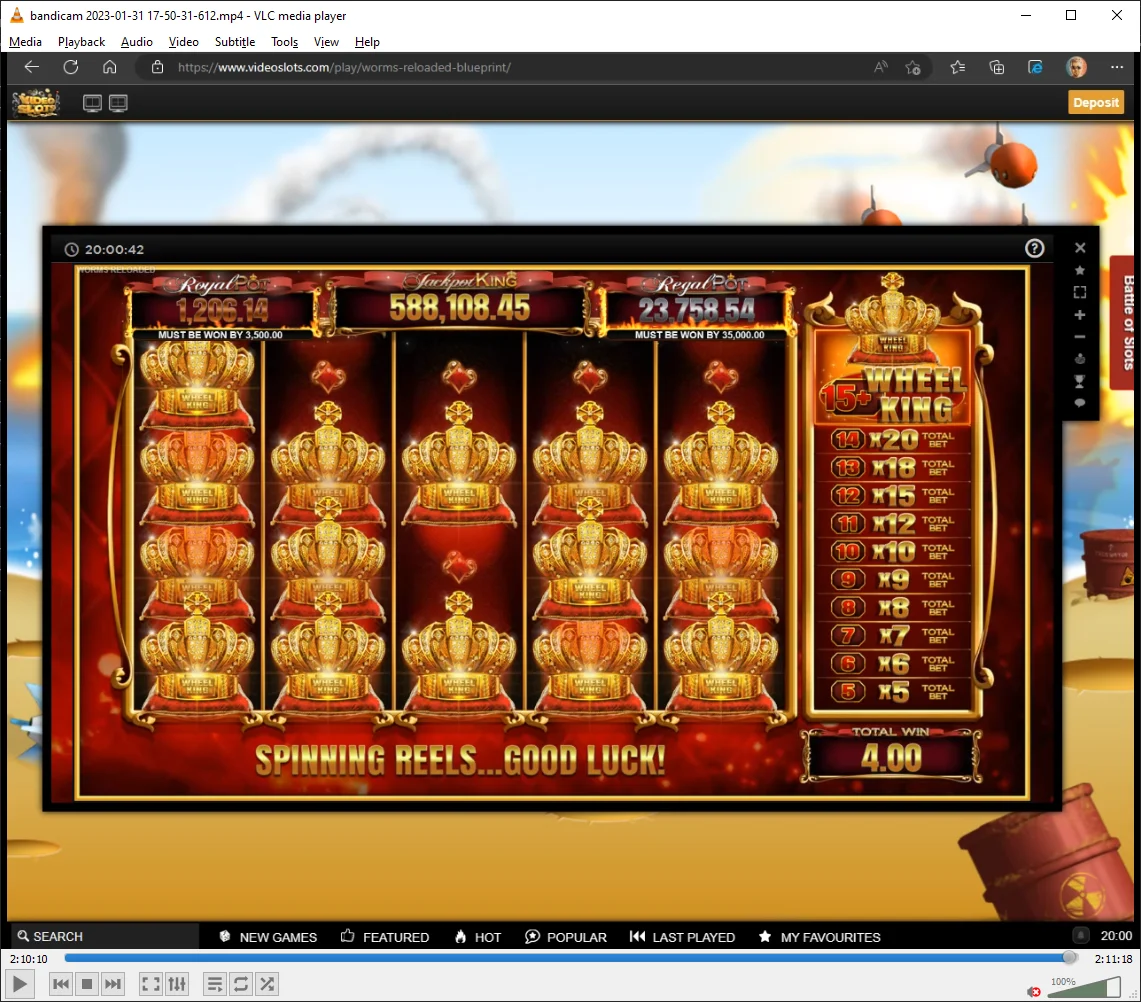The image size is (1141, 1002).
Task: Open the View menu
Action: coord(326,42)
